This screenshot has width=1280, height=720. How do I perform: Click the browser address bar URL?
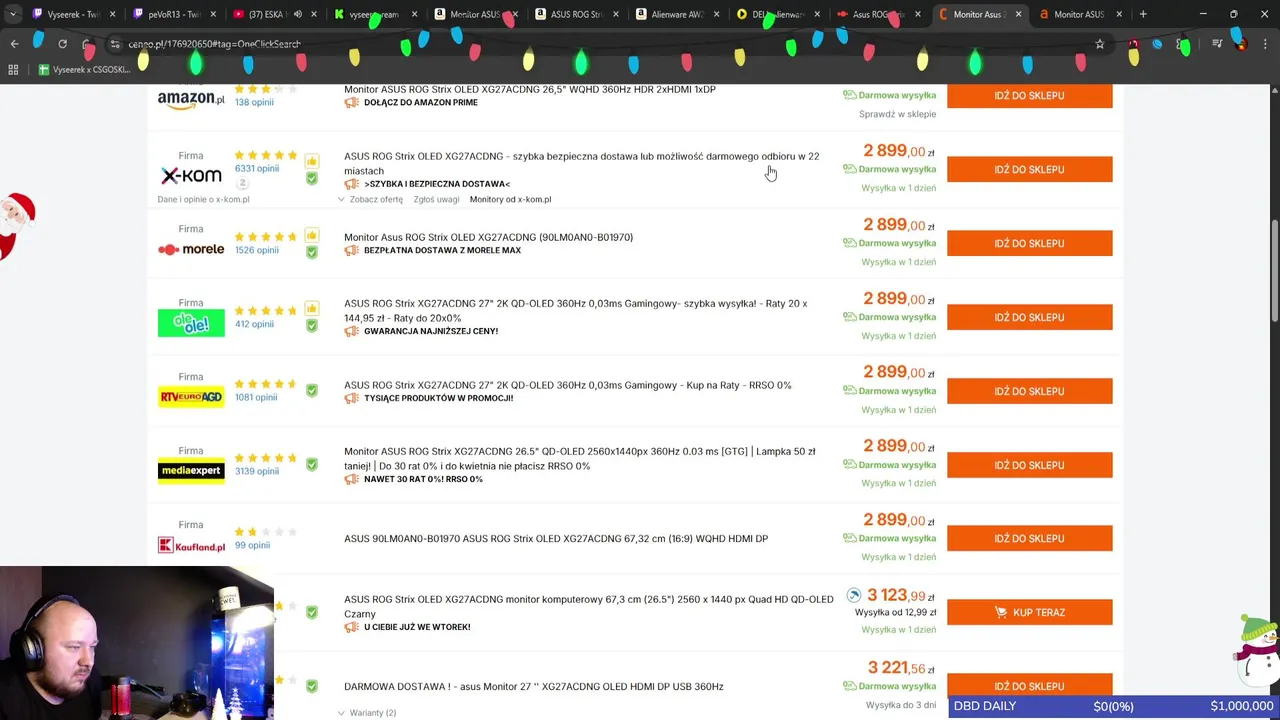(214, 44)
